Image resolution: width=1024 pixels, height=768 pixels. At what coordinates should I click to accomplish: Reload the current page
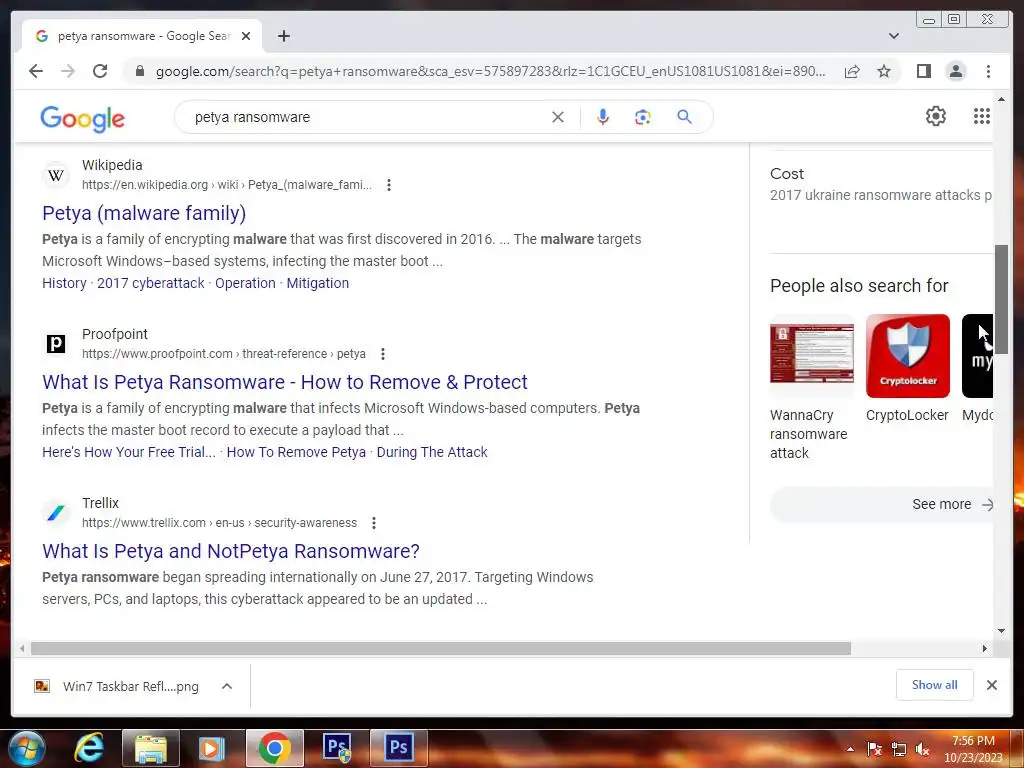click(x=100, y=71)
